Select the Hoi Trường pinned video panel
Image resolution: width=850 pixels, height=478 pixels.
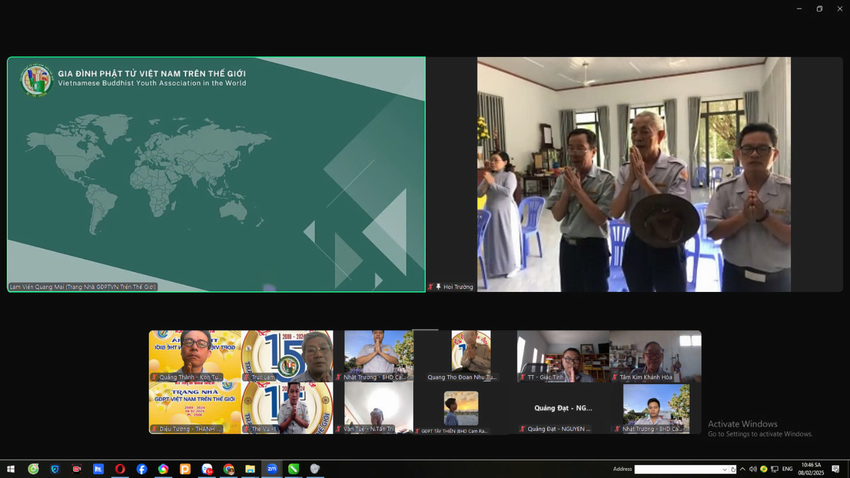(x=634, y=175)
